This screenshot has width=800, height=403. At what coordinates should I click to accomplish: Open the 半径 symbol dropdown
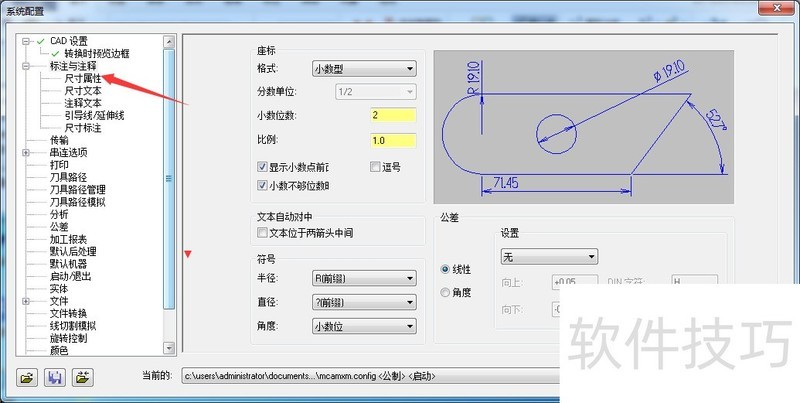coord(364,279)
